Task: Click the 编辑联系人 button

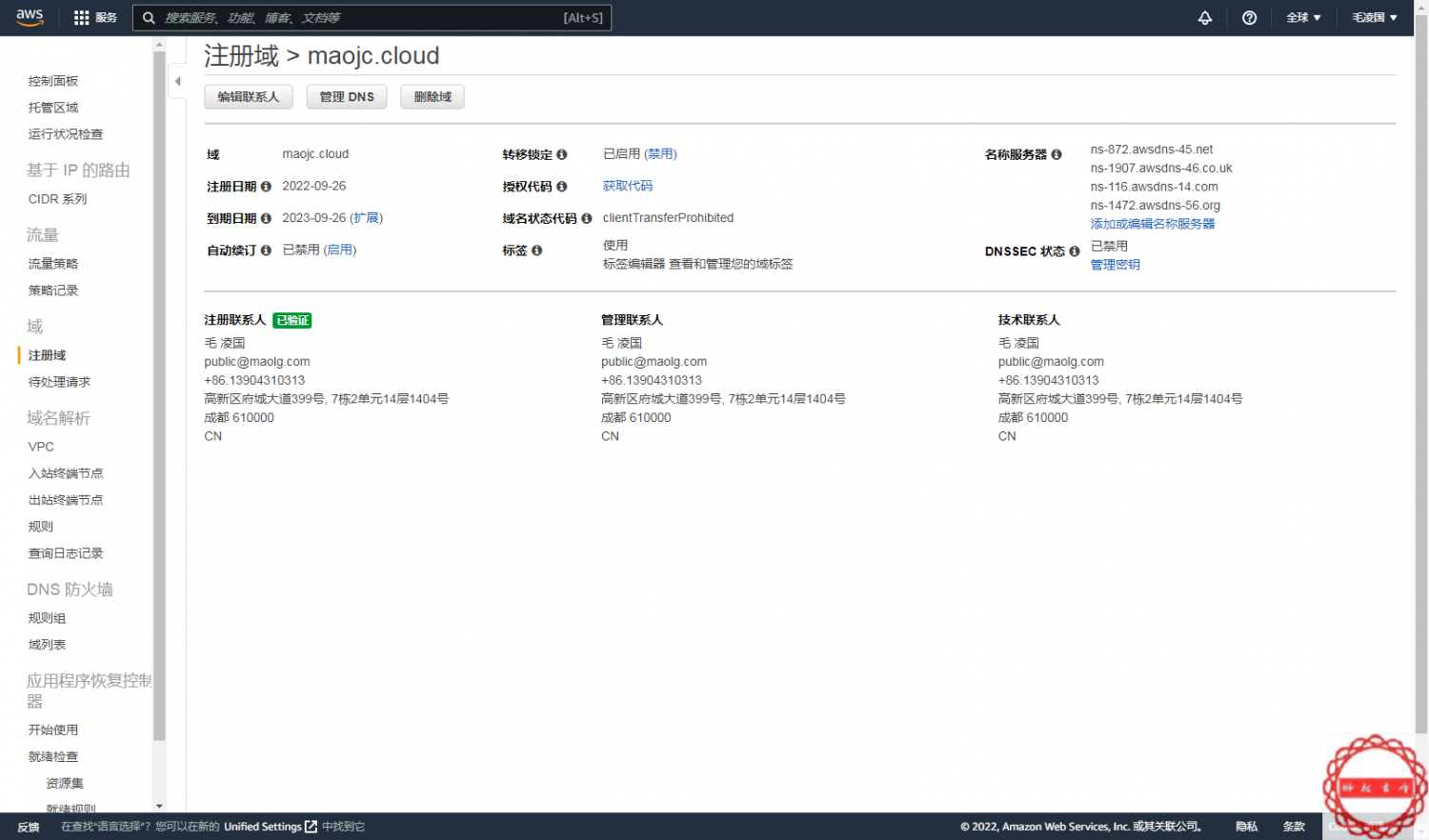Action: click(249, 97)
